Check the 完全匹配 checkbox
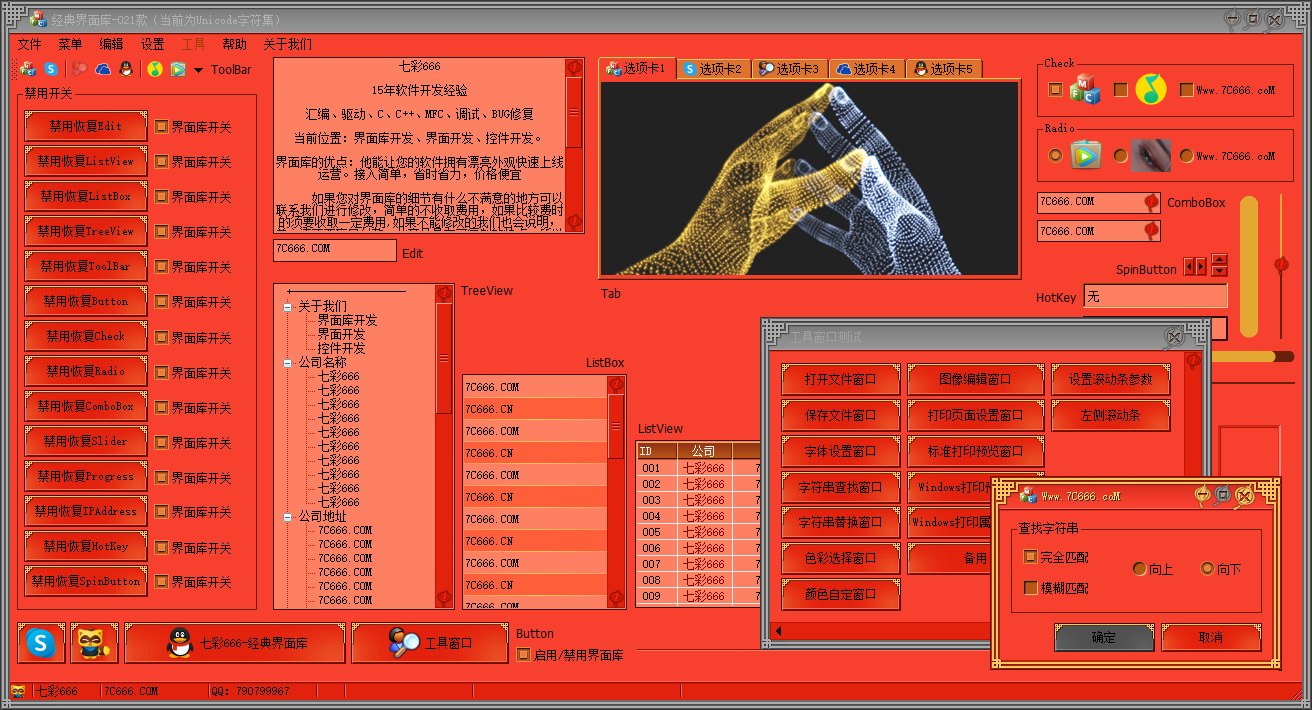 click(1031, 557)
